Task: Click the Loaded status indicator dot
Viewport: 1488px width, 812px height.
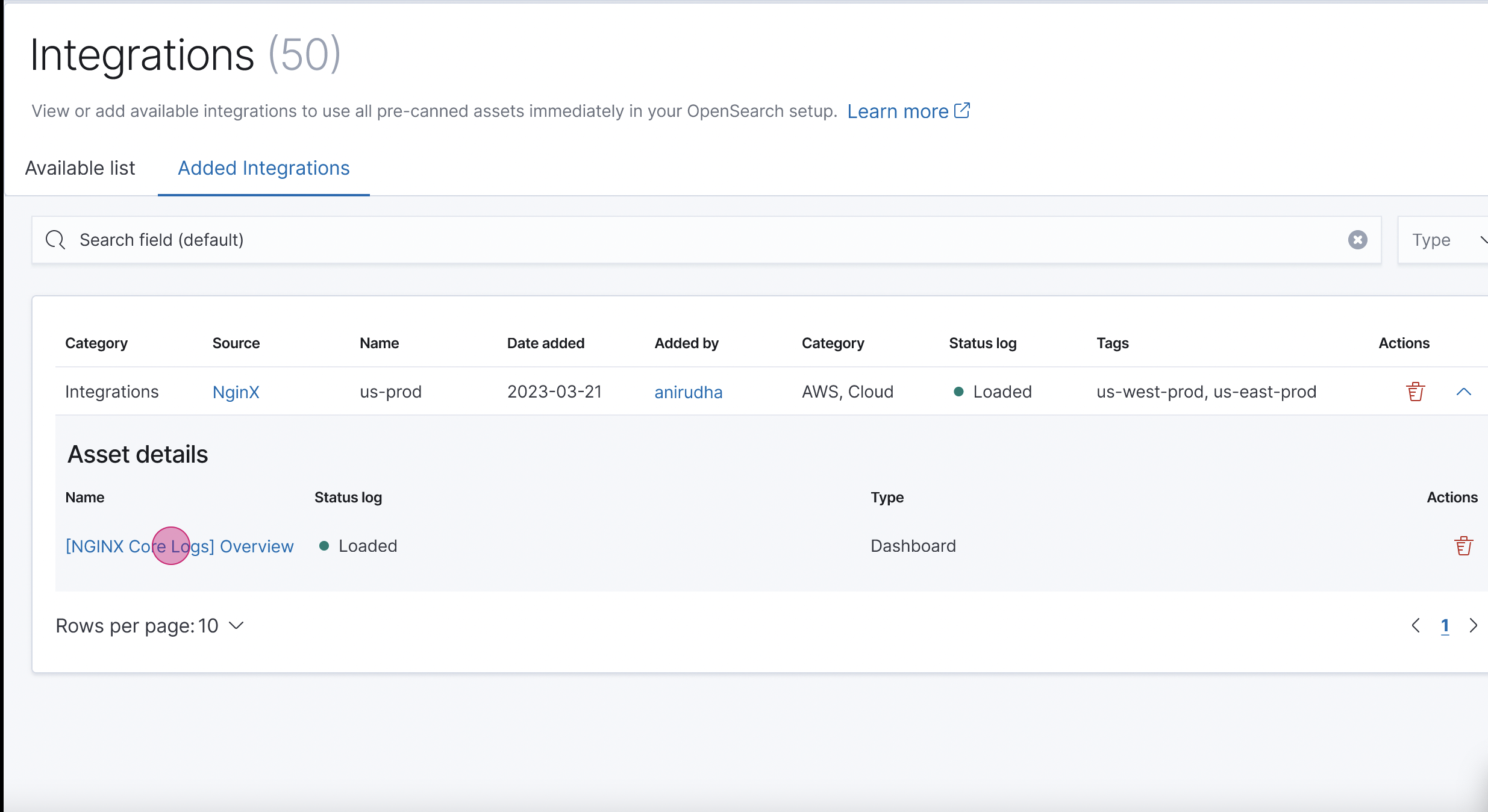Action: click(960, 391)
